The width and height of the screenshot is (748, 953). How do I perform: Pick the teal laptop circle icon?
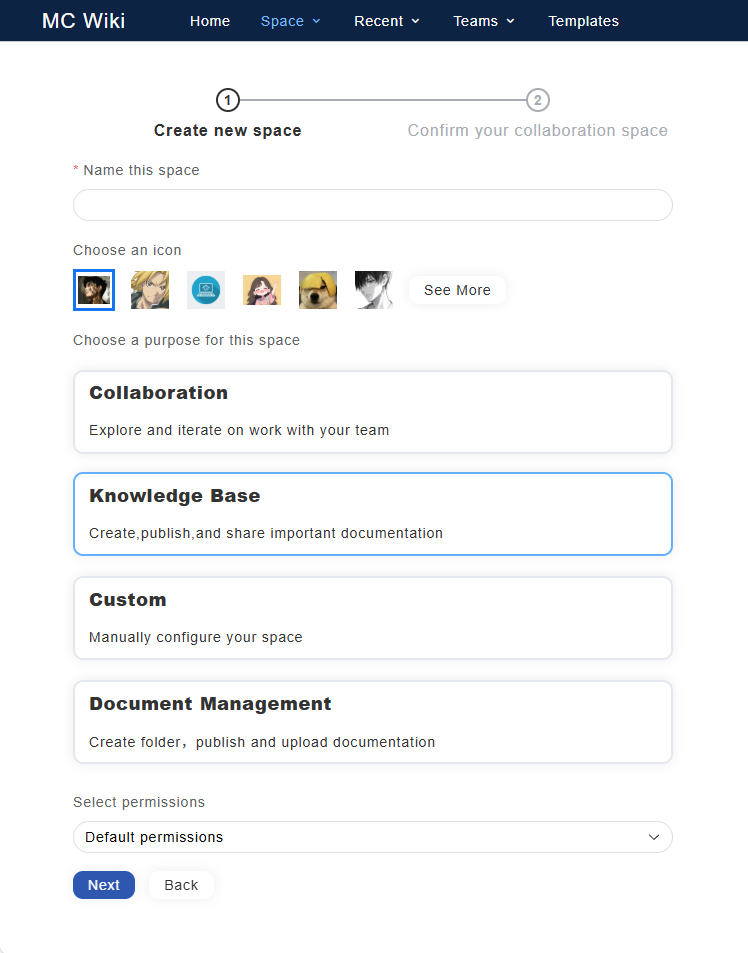coord(206,290)
